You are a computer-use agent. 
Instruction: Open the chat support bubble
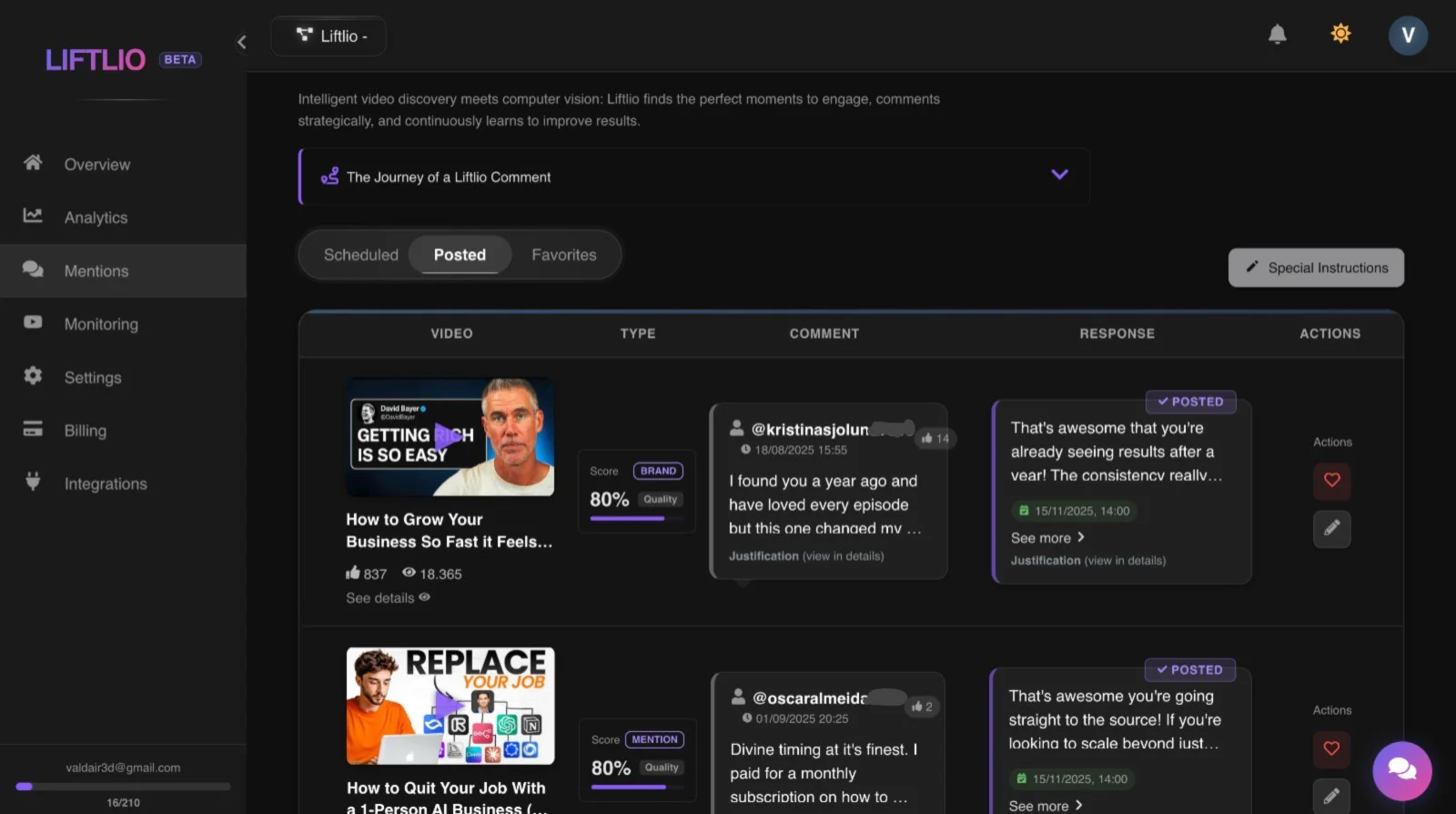point(1401,770)
